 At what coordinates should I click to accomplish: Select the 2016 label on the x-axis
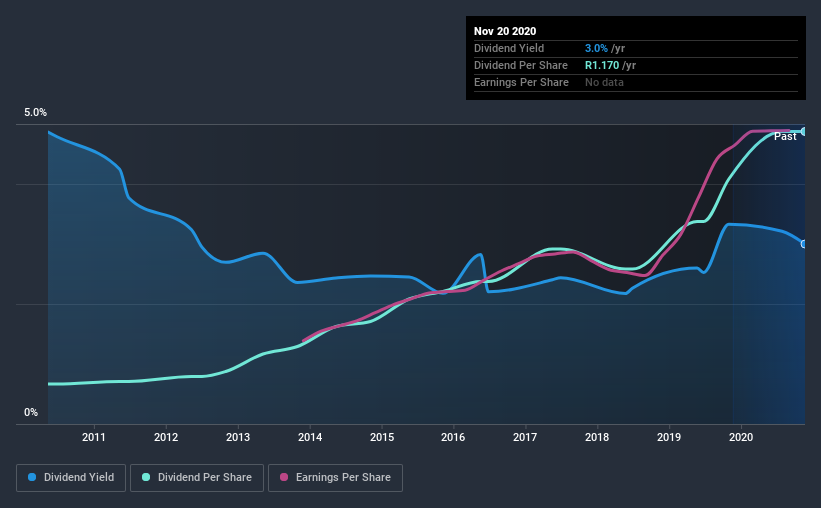click(453, 437)
